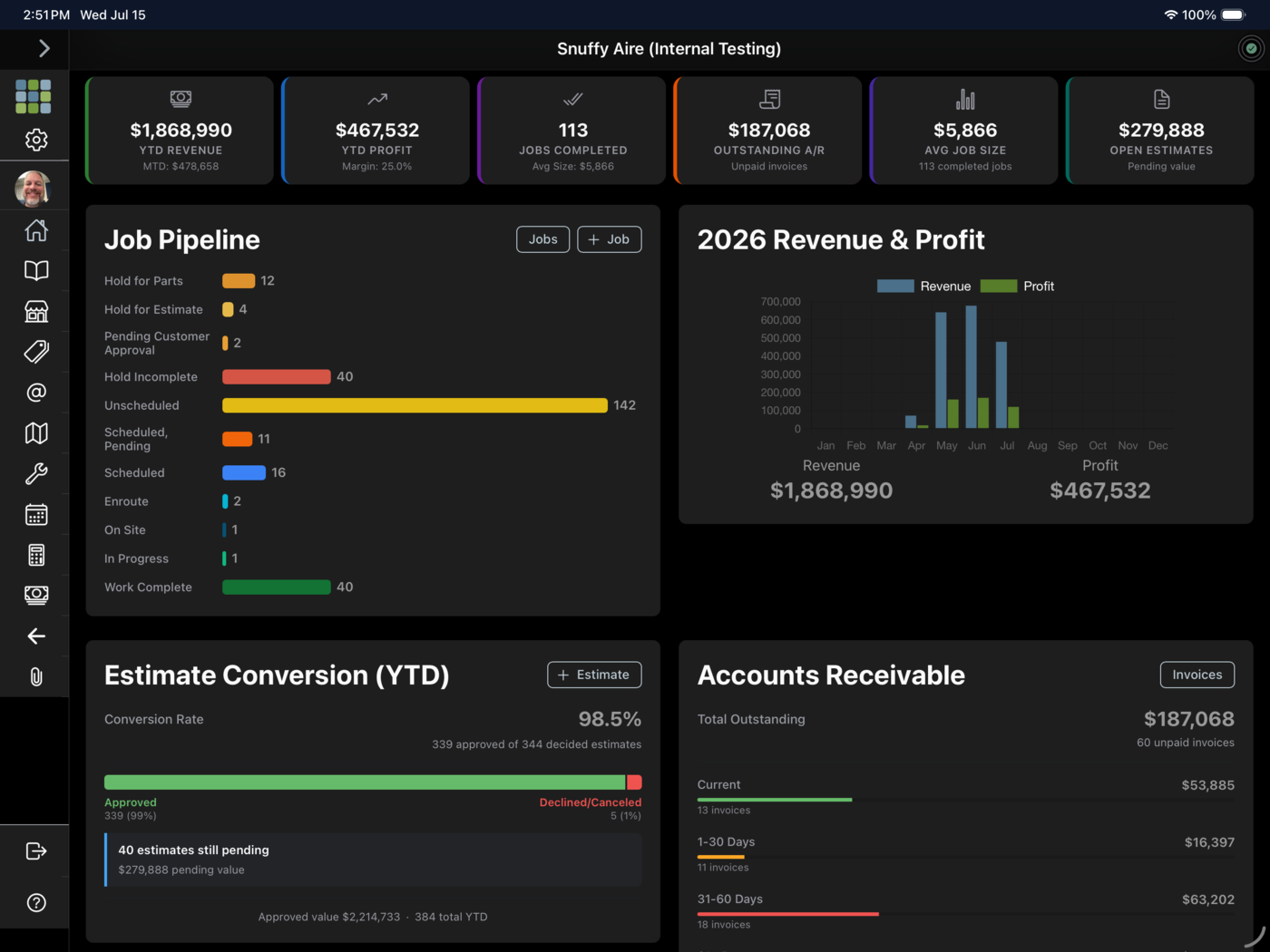Screen dimensions: 1270x952
Task: Click the Snuffy Aire (Internal Testing) title
Action: coord(669,49)
